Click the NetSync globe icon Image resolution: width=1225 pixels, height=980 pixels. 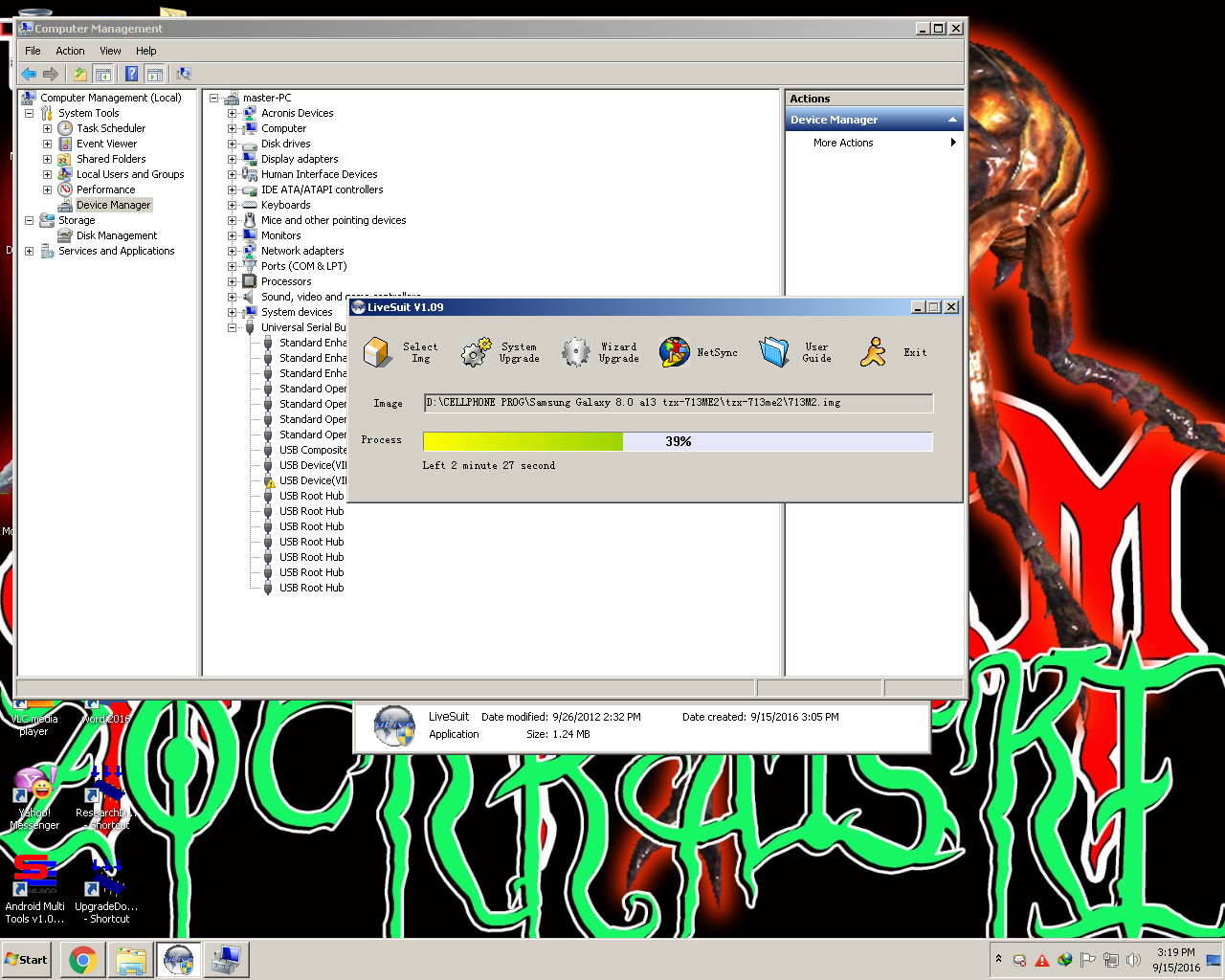tap(674, 352)
